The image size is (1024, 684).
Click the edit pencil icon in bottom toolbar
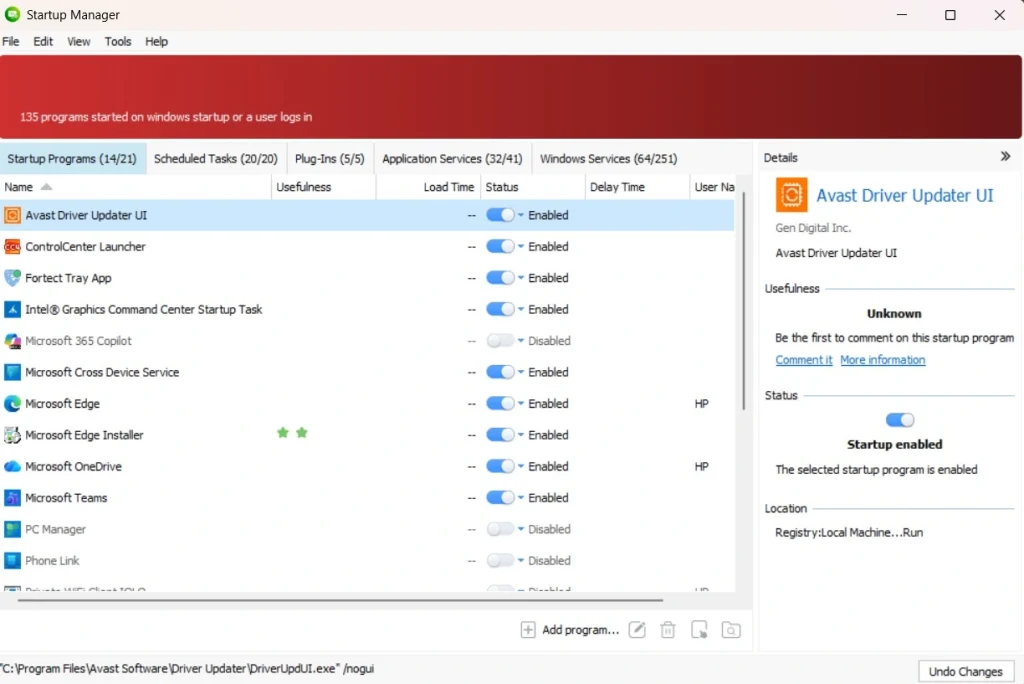637,630
